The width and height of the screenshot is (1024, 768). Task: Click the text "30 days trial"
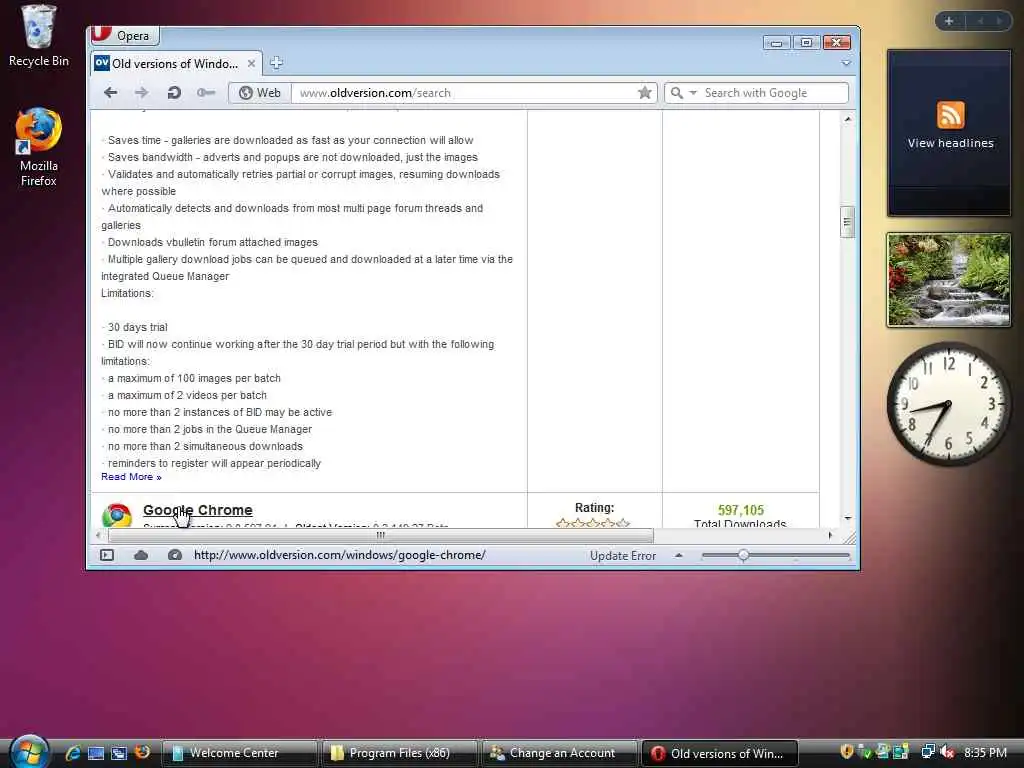(138, 327)
